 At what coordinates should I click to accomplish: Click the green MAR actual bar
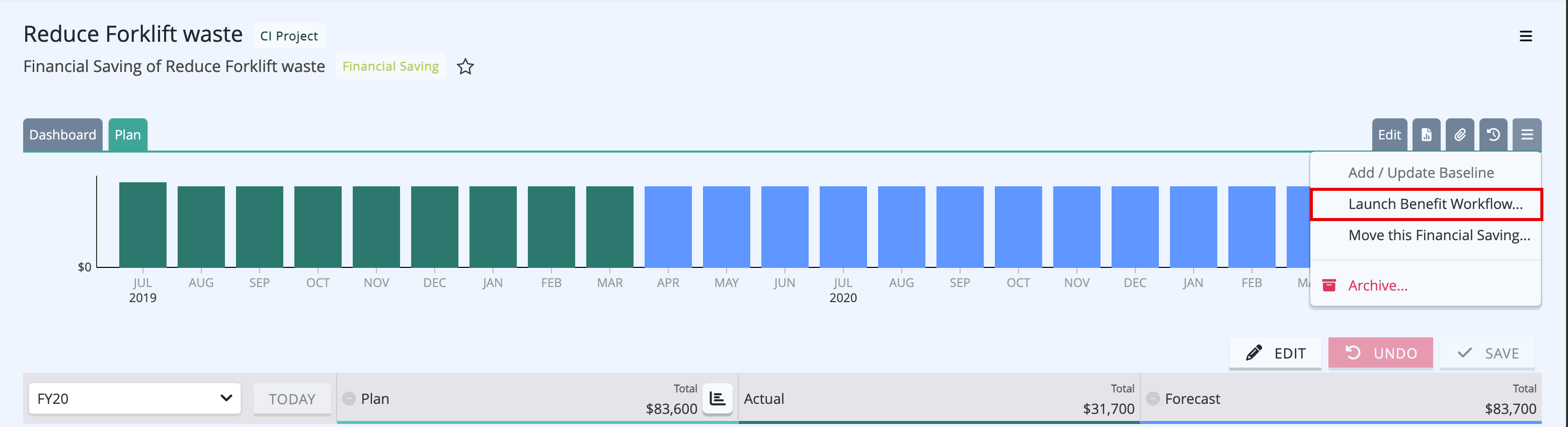(x=609, y=227)
